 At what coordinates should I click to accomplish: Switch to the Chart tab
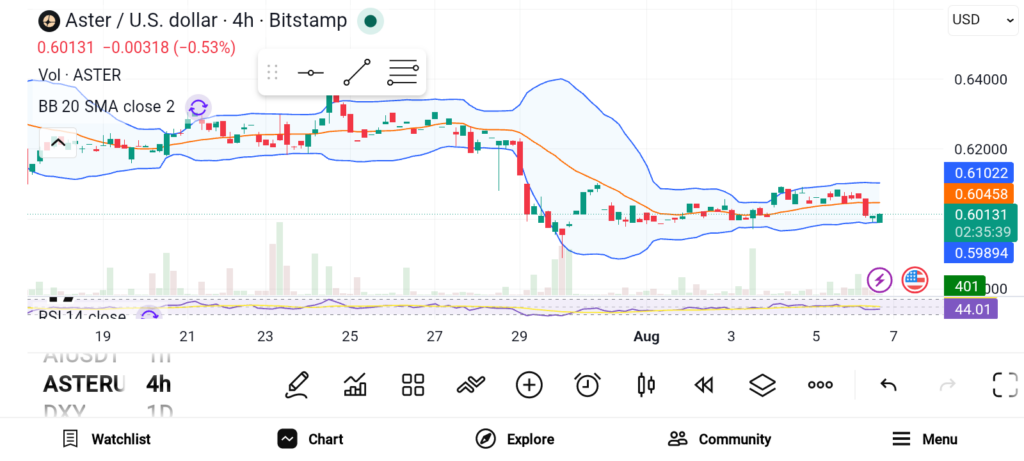click(x=310, y=439)
